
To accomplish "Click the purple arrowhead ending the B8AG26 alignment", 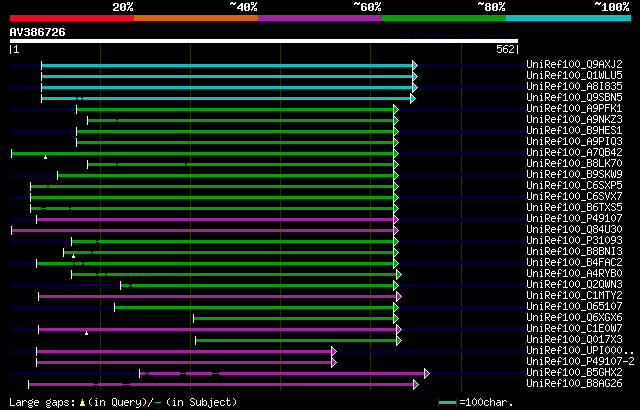I will [x=416, y=385].
